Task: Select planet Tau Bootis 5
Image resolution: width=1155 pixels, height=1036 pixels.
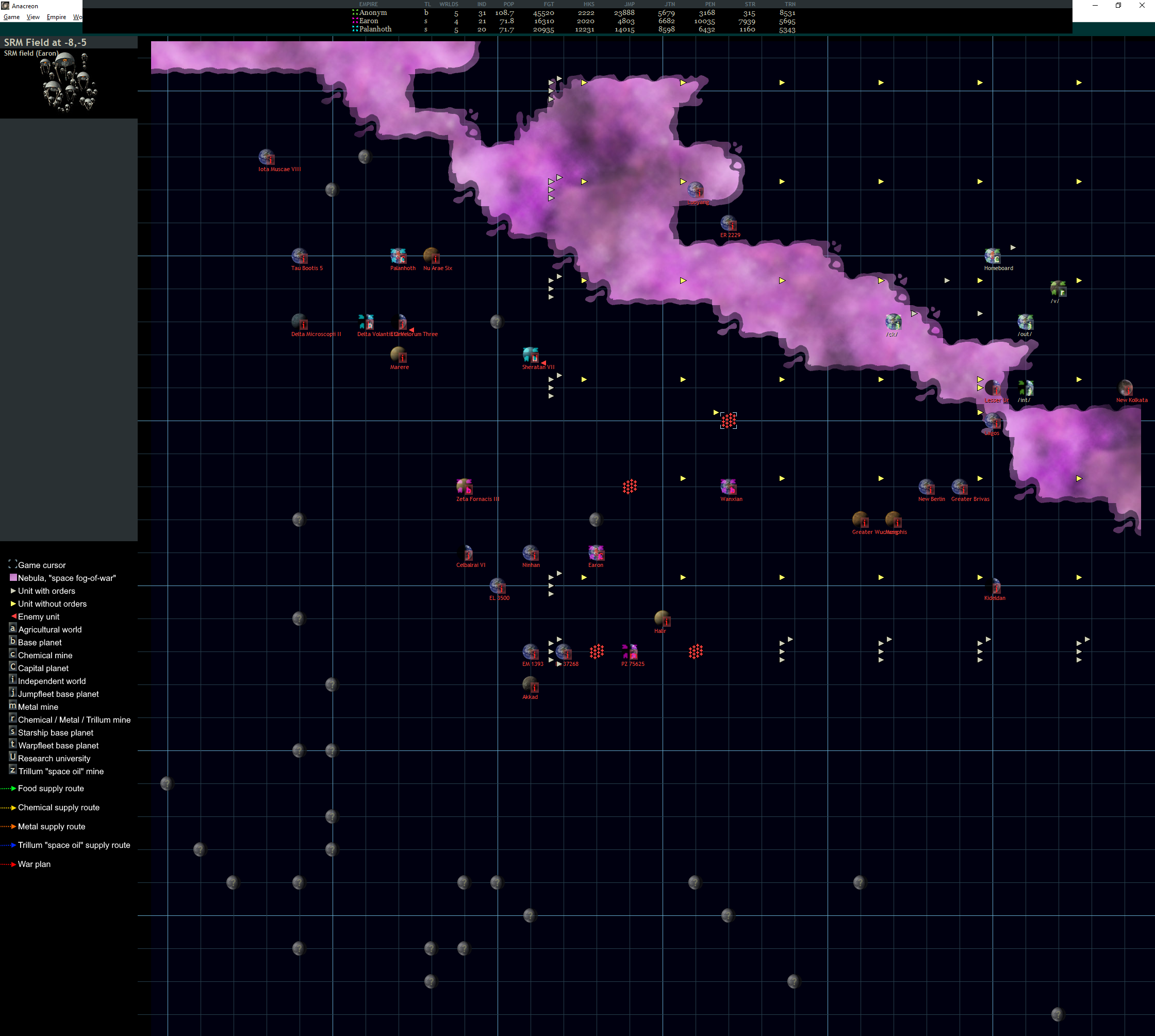Action: coord(300,256)
